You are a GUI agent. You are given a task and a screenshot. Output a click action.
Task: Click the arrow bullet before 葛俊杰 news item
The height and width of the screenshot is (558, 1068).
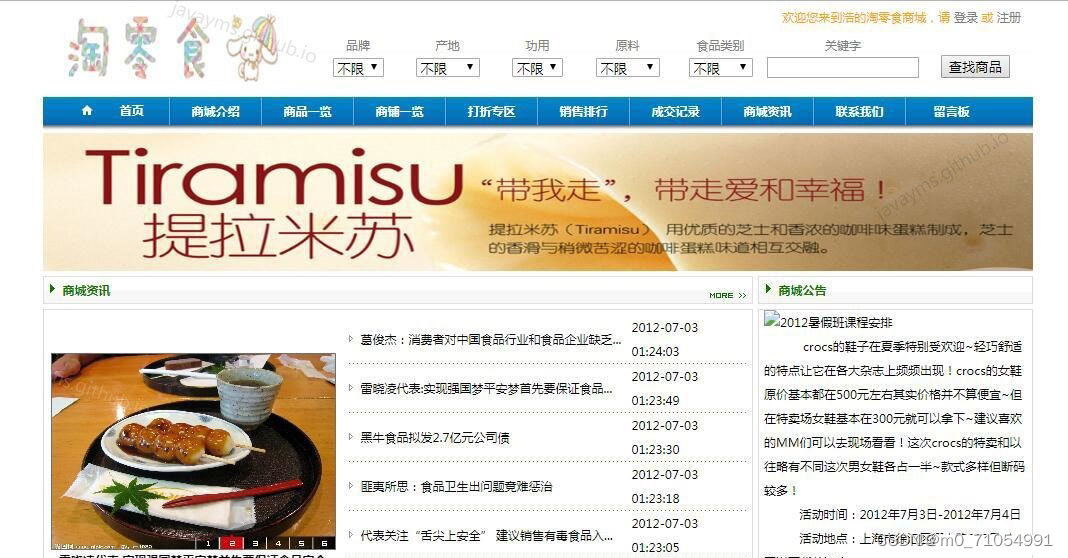[350, 339]
